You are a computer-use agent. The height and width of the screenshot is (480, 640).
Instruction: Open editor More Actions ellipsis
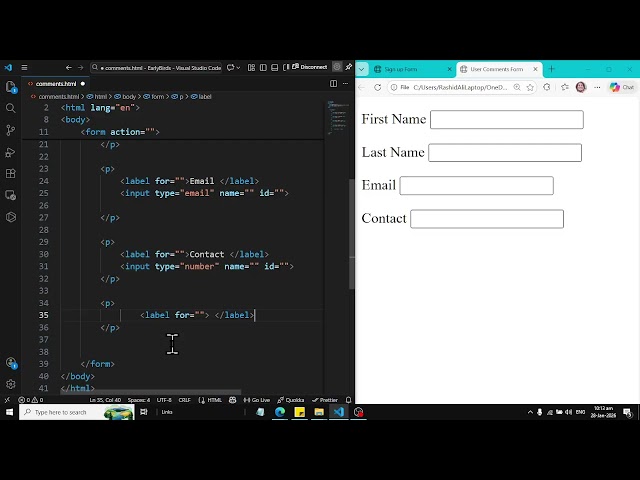[x=345, y=84]
